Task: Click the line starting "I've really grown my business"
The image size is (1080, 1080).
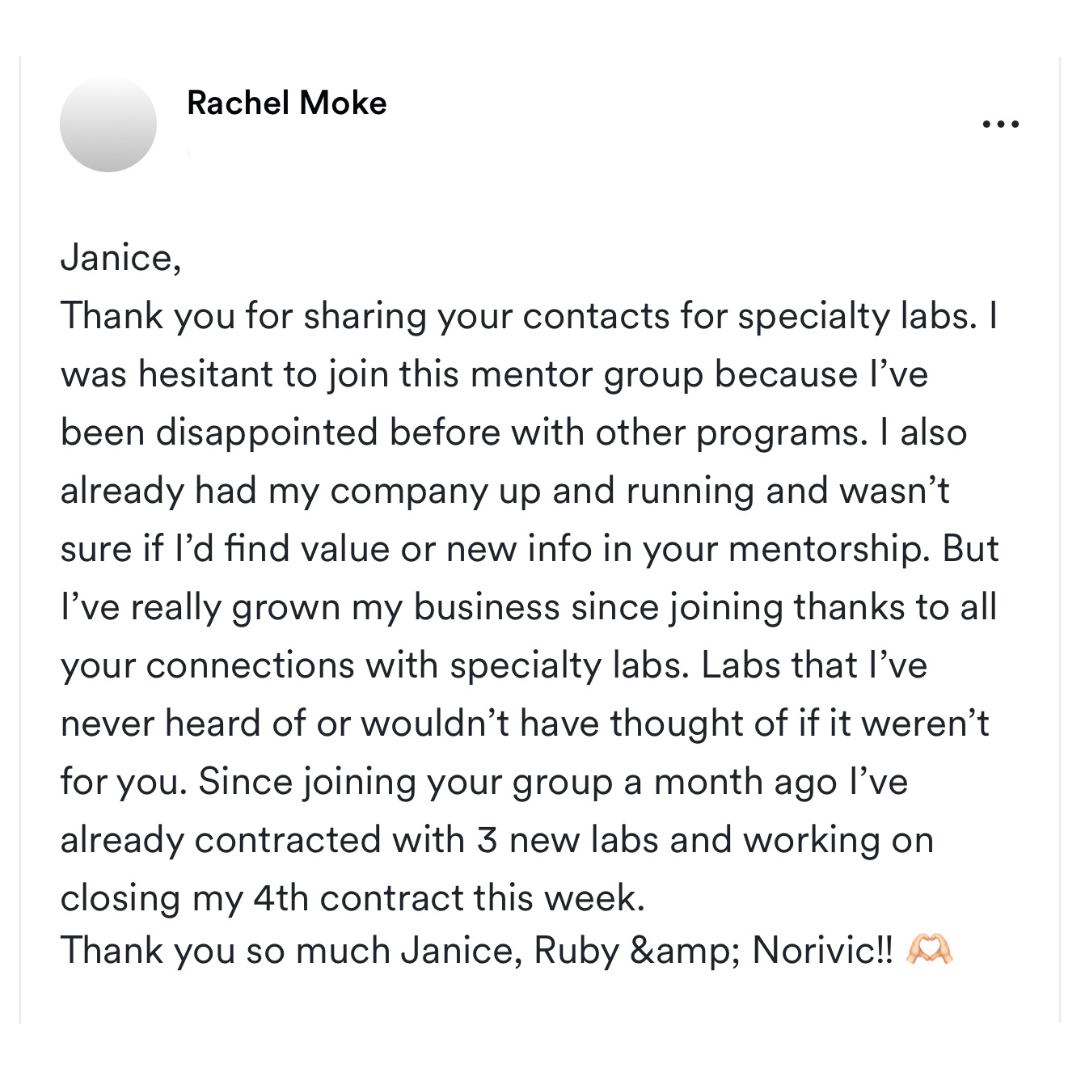Action: pyautogui.click(x=529, y=608)
